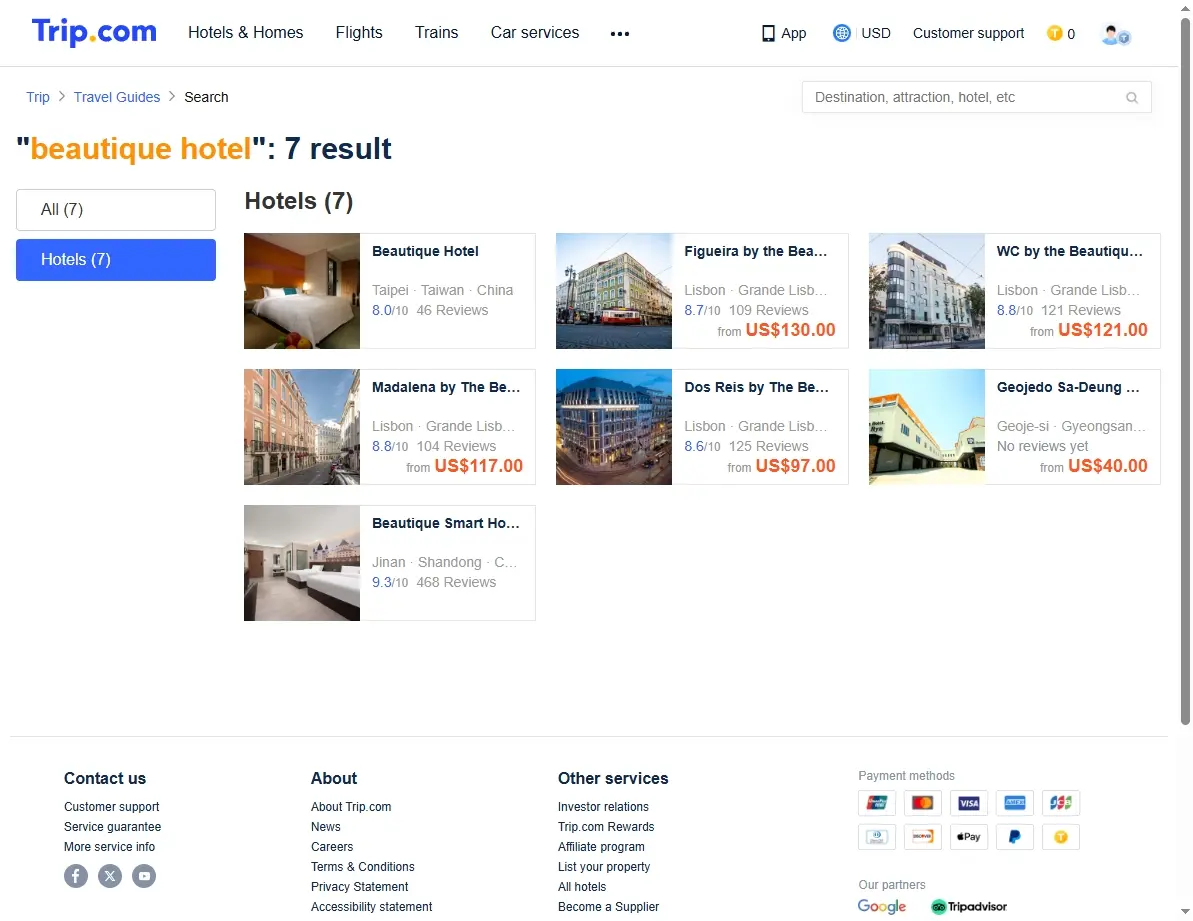
Task: Click the US$121.00 price
Action: (1103, 330)
